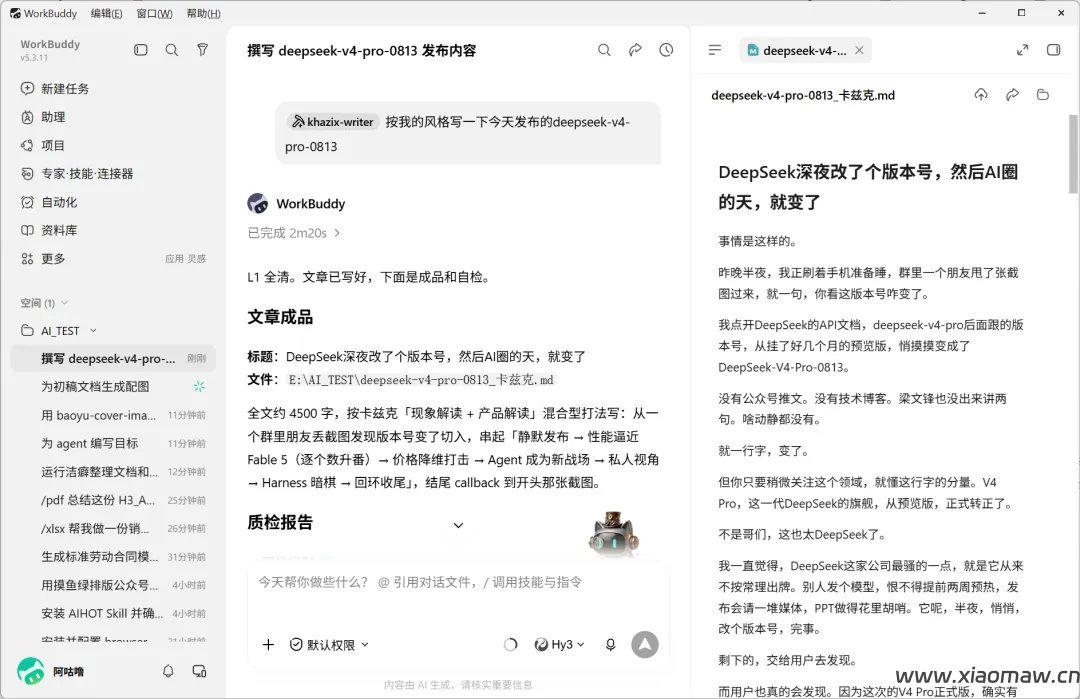Open the conversation history clock icon
This screenshot has height=699, width=1080.
(666, 50)
